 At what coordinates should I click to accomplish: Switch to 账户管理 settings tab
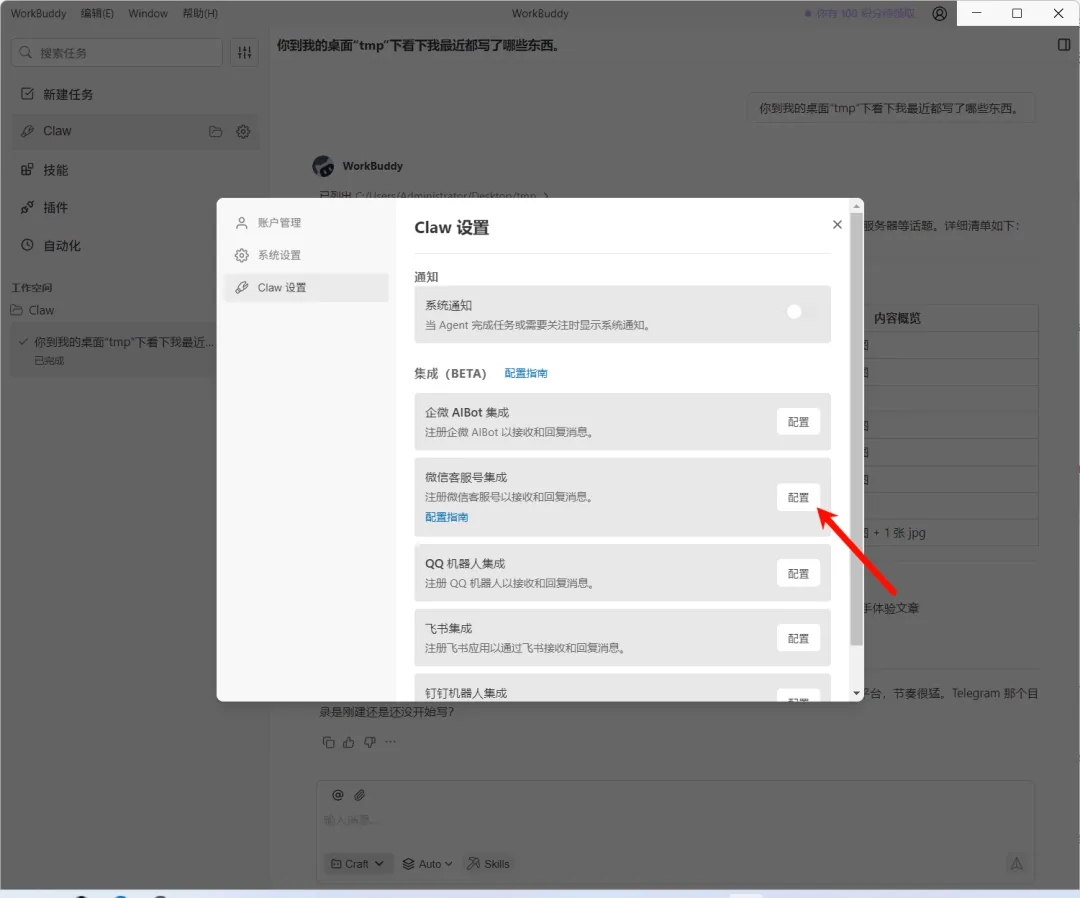pyautogui.click(x=307, y=222)
